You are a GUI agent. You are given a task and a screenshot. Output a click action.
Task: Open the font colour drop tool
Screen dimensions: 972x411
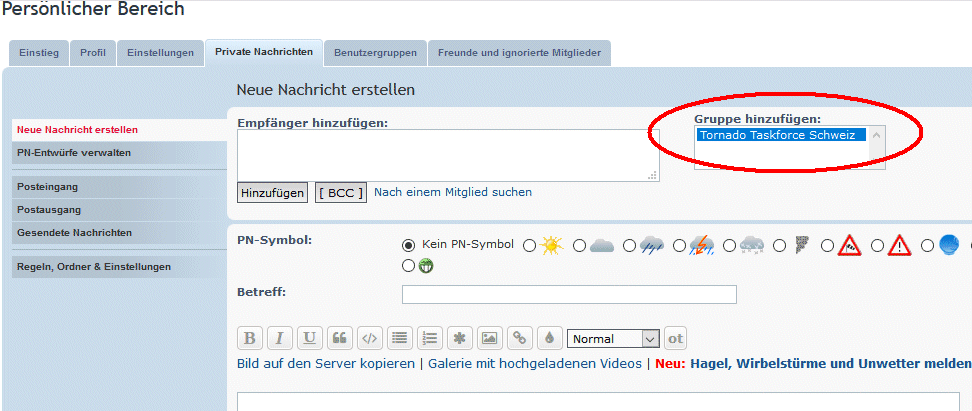[x=549, y=338]
